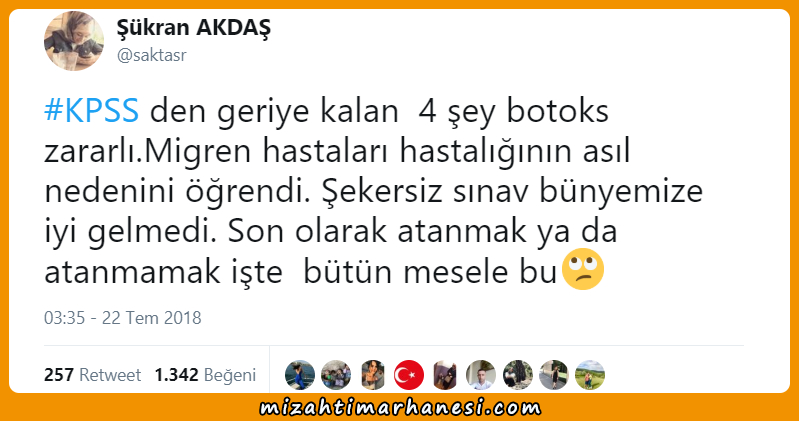Screen dimensions: 799x421
Task: Select the liker avatar showing a group of children
Action: pos(336,375)
